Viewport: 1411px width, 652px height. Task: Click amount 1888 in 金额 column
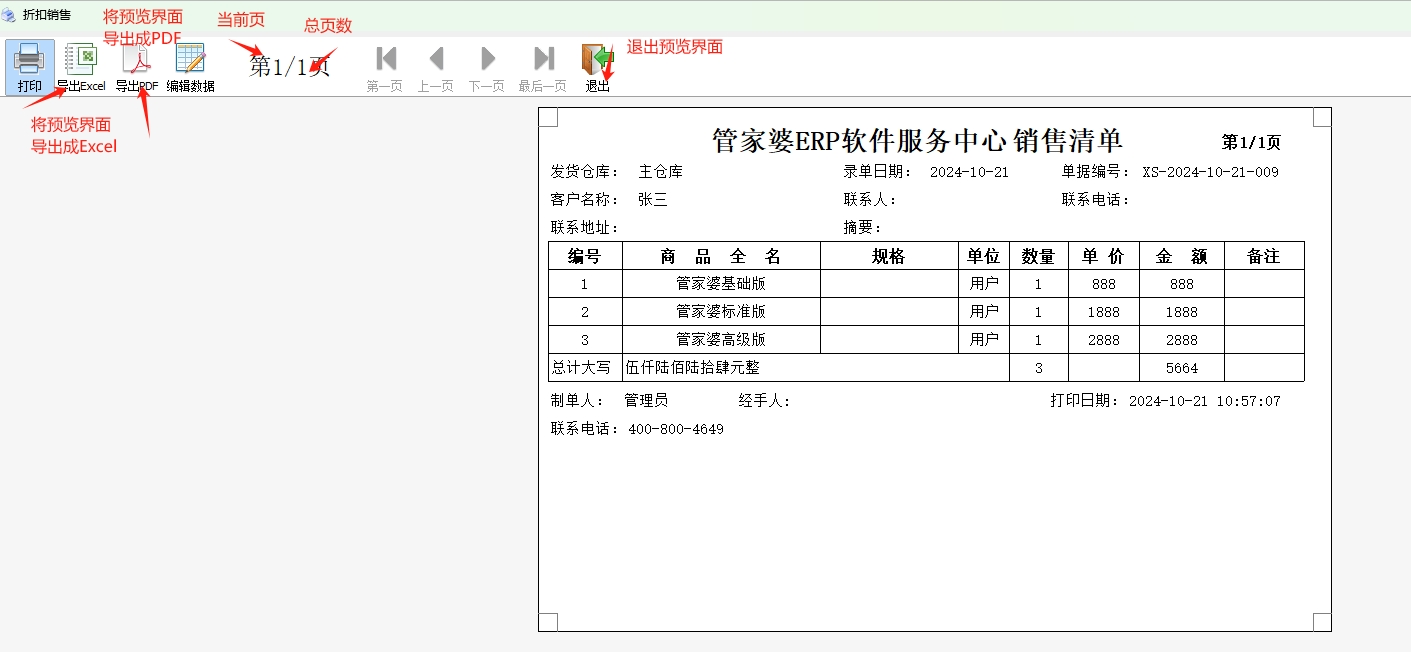pyautogui.click(x=1182, y=312)
